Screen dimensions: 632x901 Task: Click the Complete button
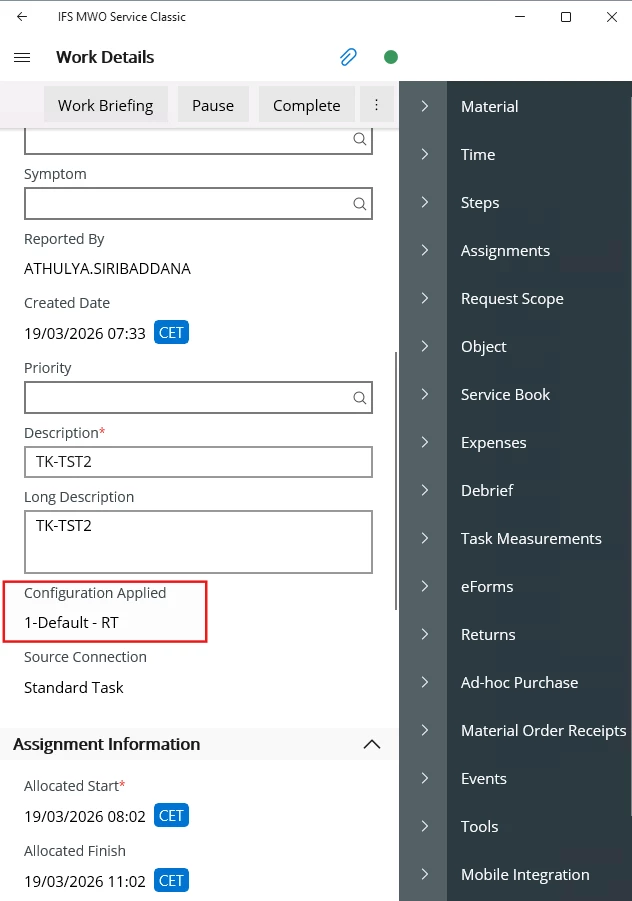[x=306, y=105]
